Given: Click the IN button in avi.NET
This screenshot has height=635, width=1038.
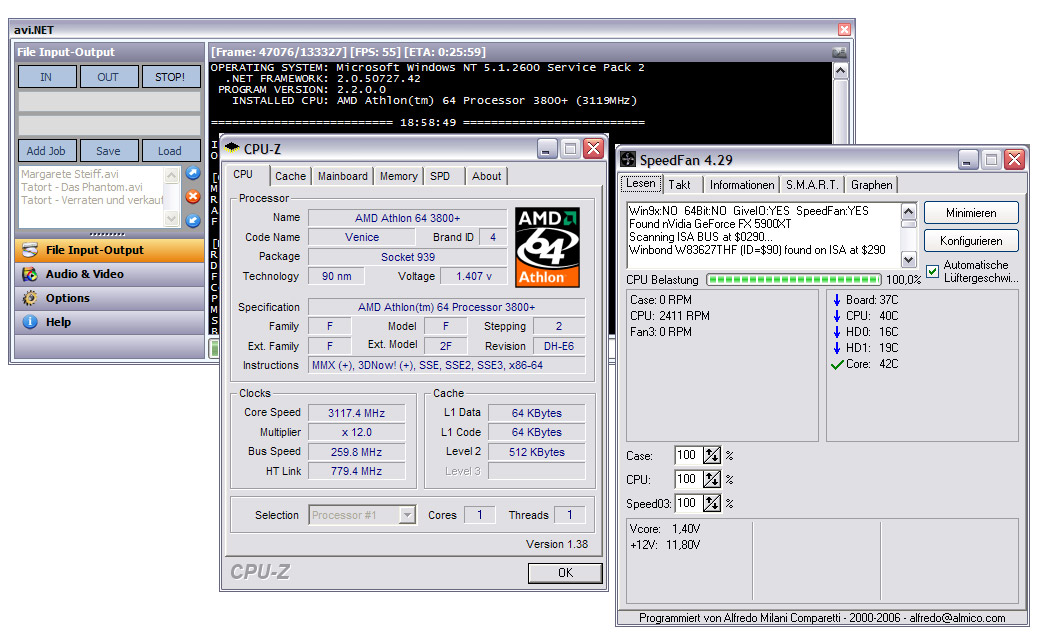Looking at the screenshot, I should (46, 77).
